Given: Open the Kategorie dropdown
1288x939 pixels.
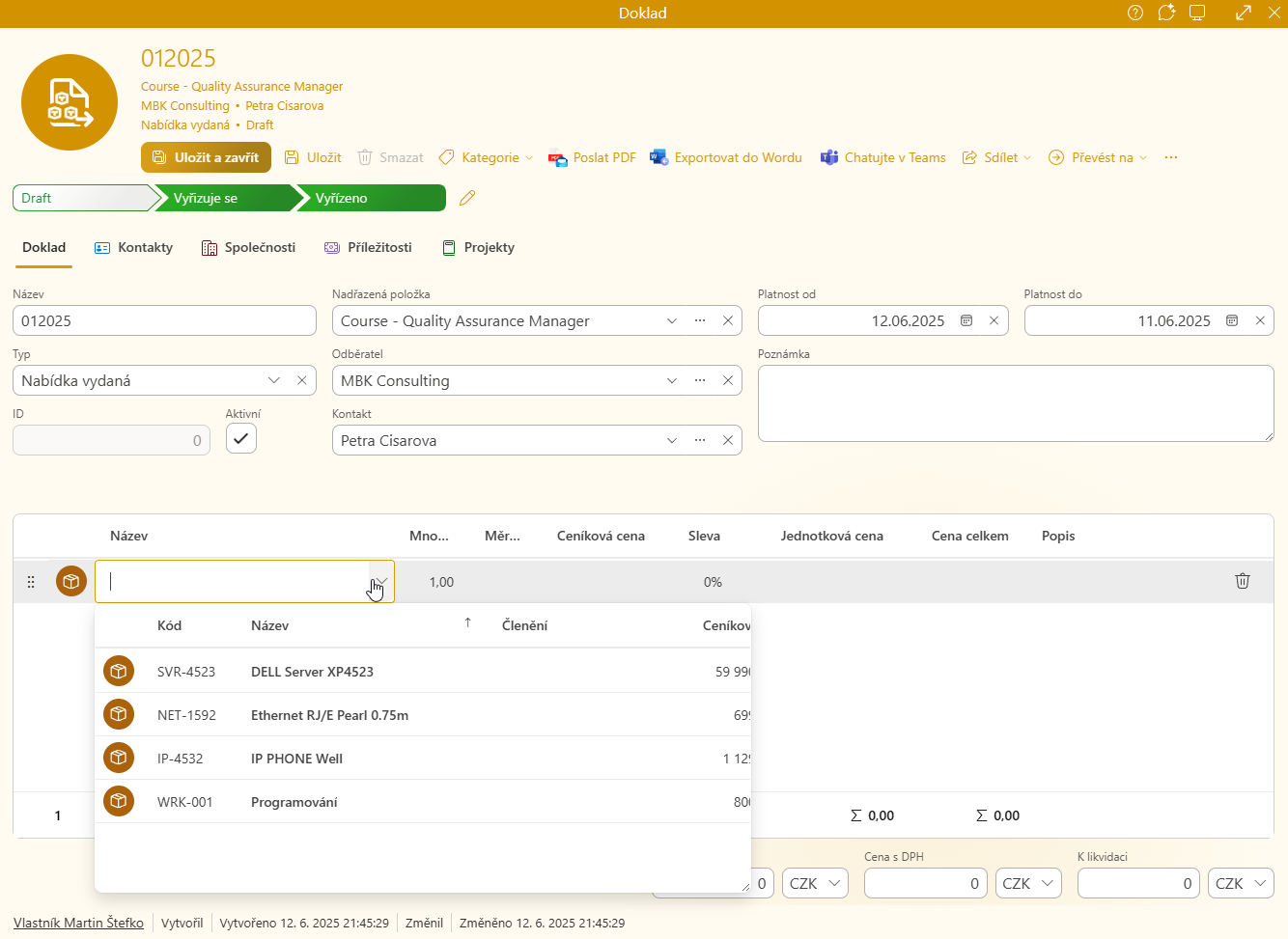Looking at the screenshot, I should [486, 157].
